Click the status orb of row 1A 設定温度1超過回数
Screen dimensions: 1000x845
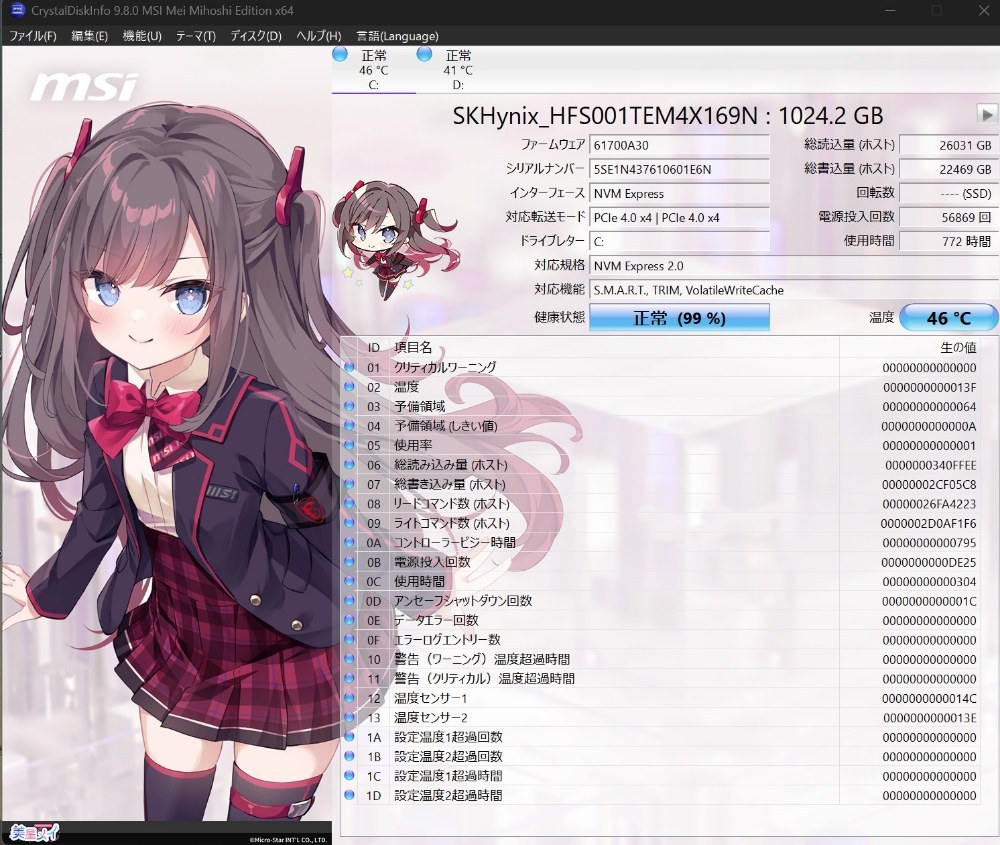[349, 737]
